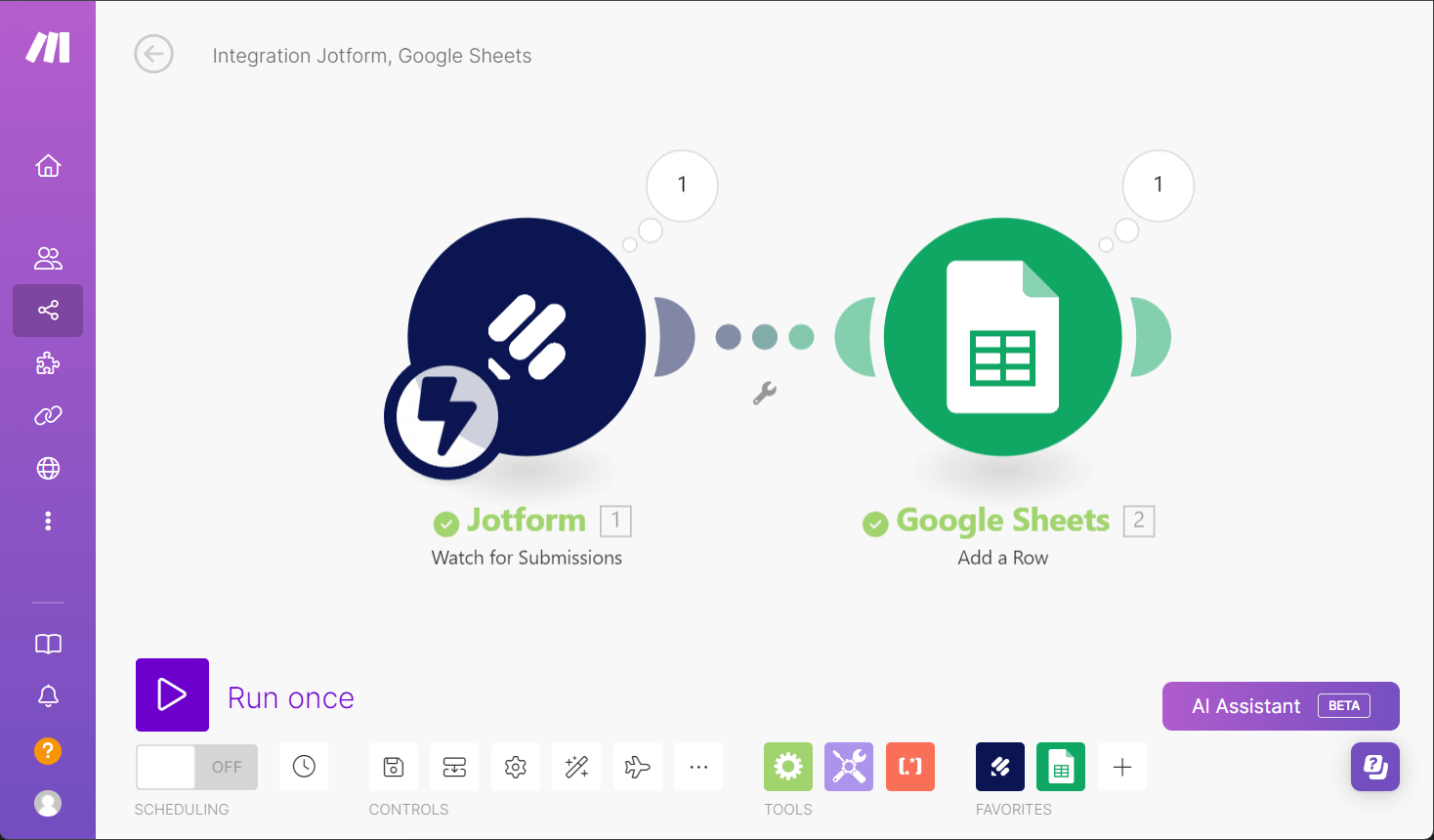Open green Flow control gear tool
This screenshot has width=1434, height=840.
788,767
